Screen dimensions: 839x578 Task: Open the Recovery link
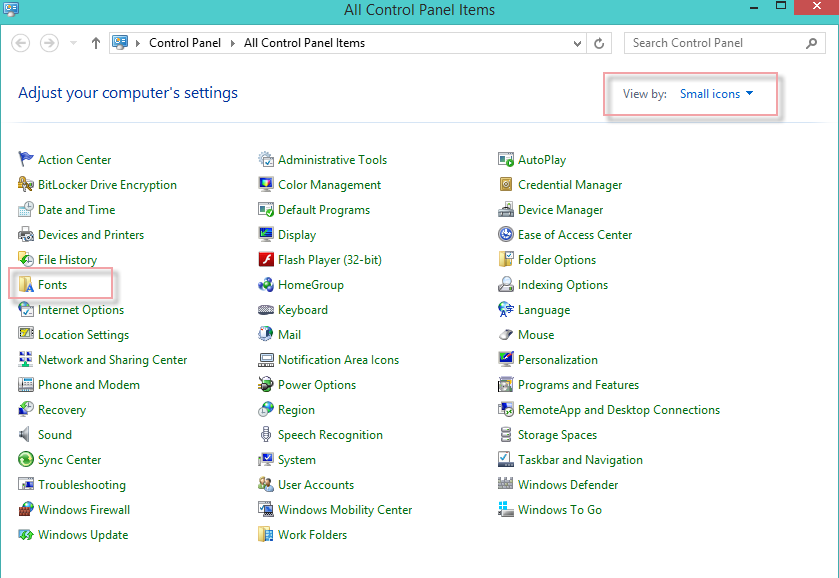[62, 410]
